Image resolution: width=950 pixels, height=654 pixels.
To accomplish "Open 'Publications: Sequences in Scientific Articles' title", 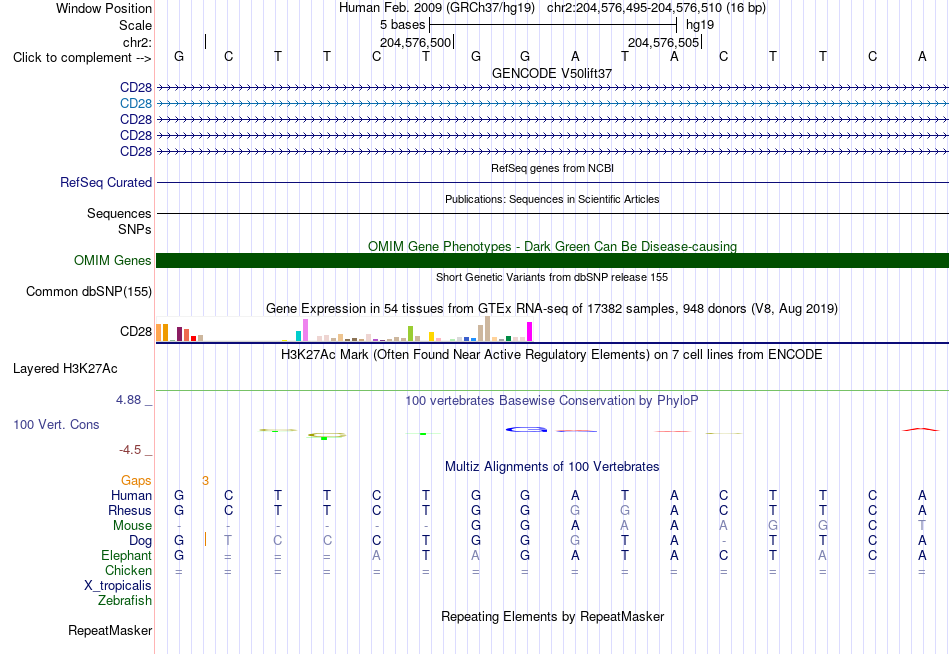I will (x=552, y=199).
